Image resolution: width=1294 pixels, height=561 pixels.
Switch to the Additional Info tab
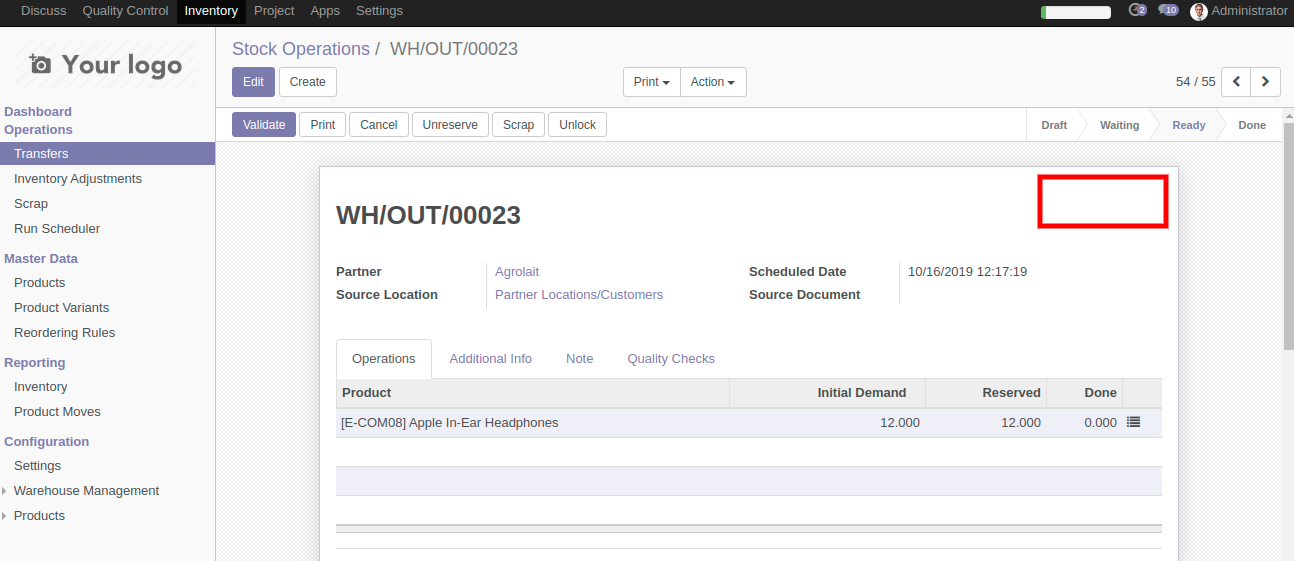pyautogui.click(x=490, y=359)
